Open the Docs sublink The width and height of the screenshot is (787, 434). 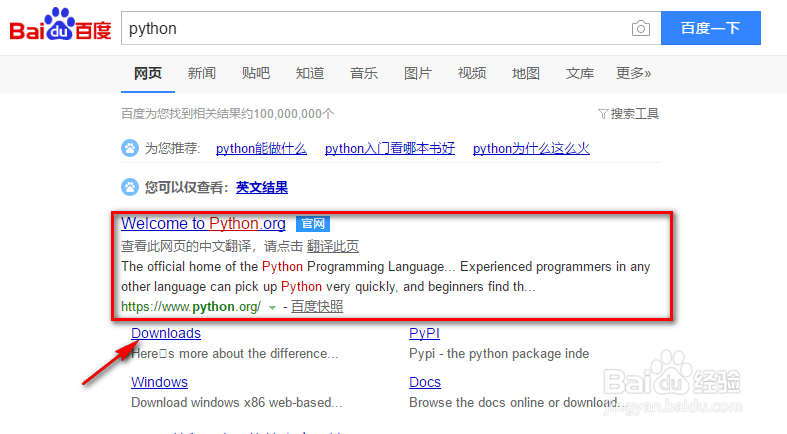click(x=425, y=382)
